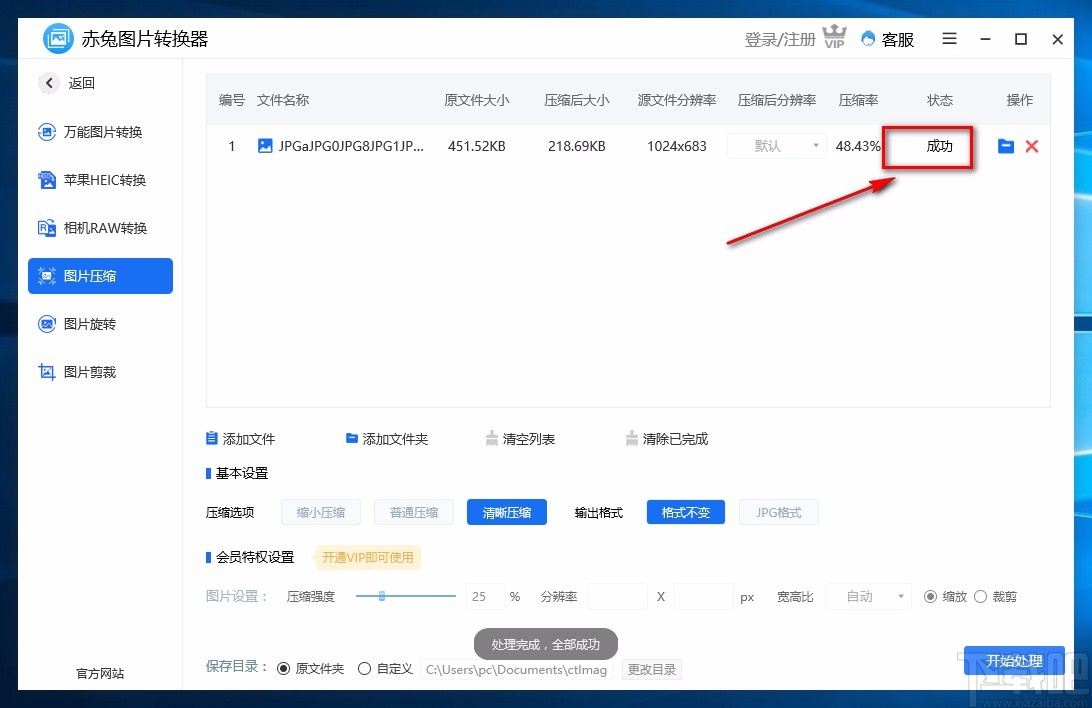Remove the file using the red X icon
Viewport: 1092px width, 708px height.
(x=1032, y=146)
